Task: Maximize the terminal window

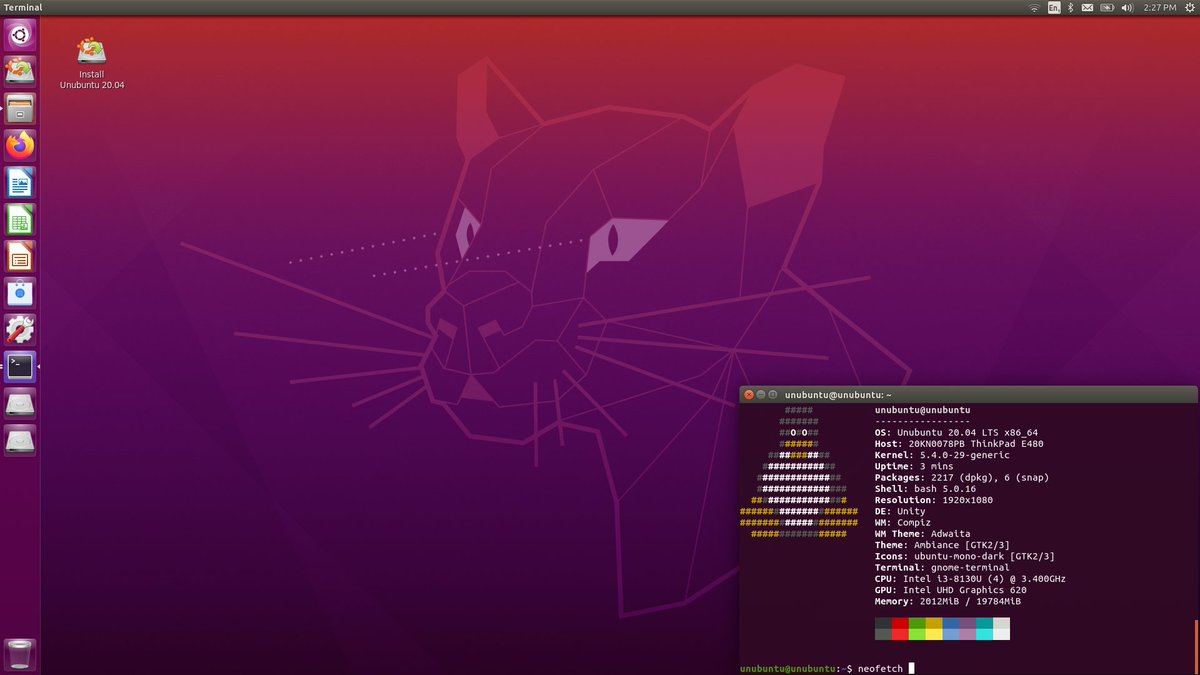Action: [772, 395]
